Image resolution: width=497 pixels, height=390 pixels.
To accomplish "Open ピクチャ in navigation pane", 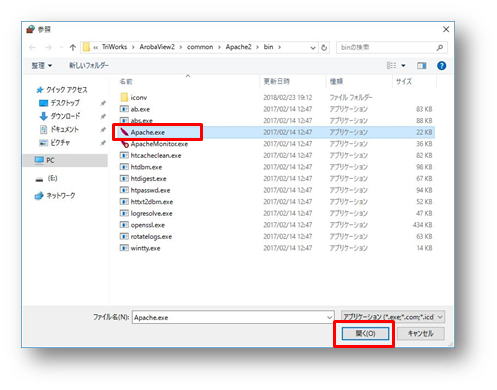I will (x=60, y=143).
